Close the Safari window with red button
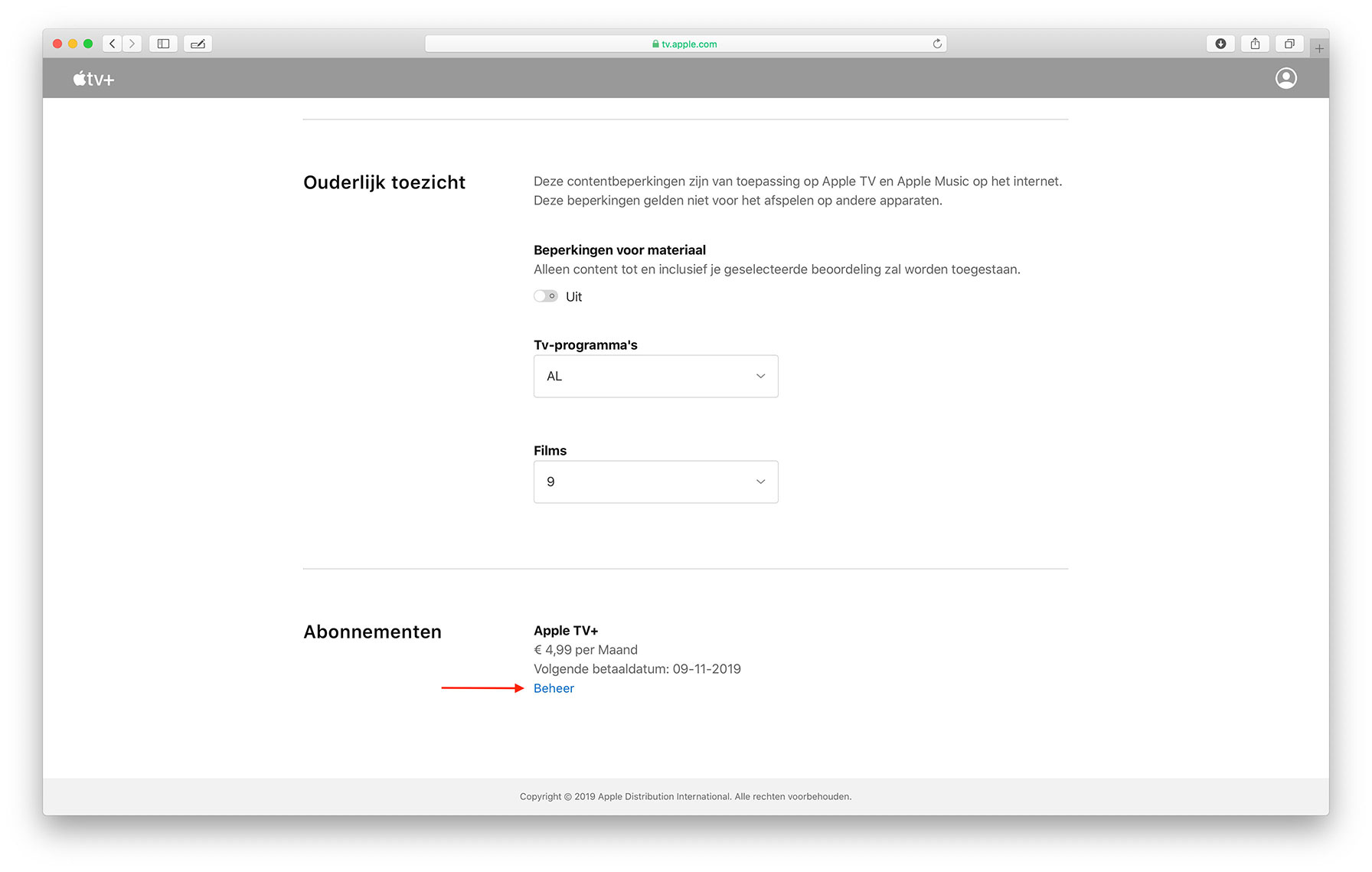1372x872 pixels. click(x=57, y=44)
